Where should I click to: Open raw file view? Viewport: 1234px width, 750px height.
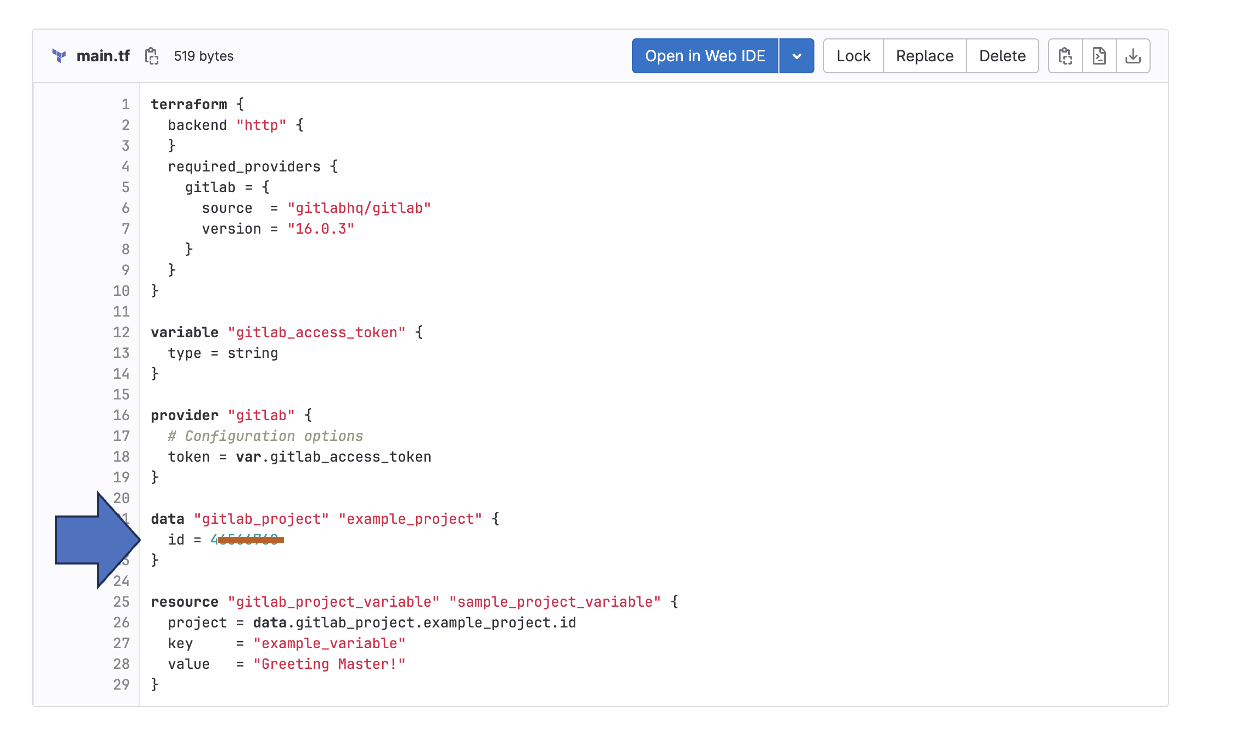point(1099,56)
